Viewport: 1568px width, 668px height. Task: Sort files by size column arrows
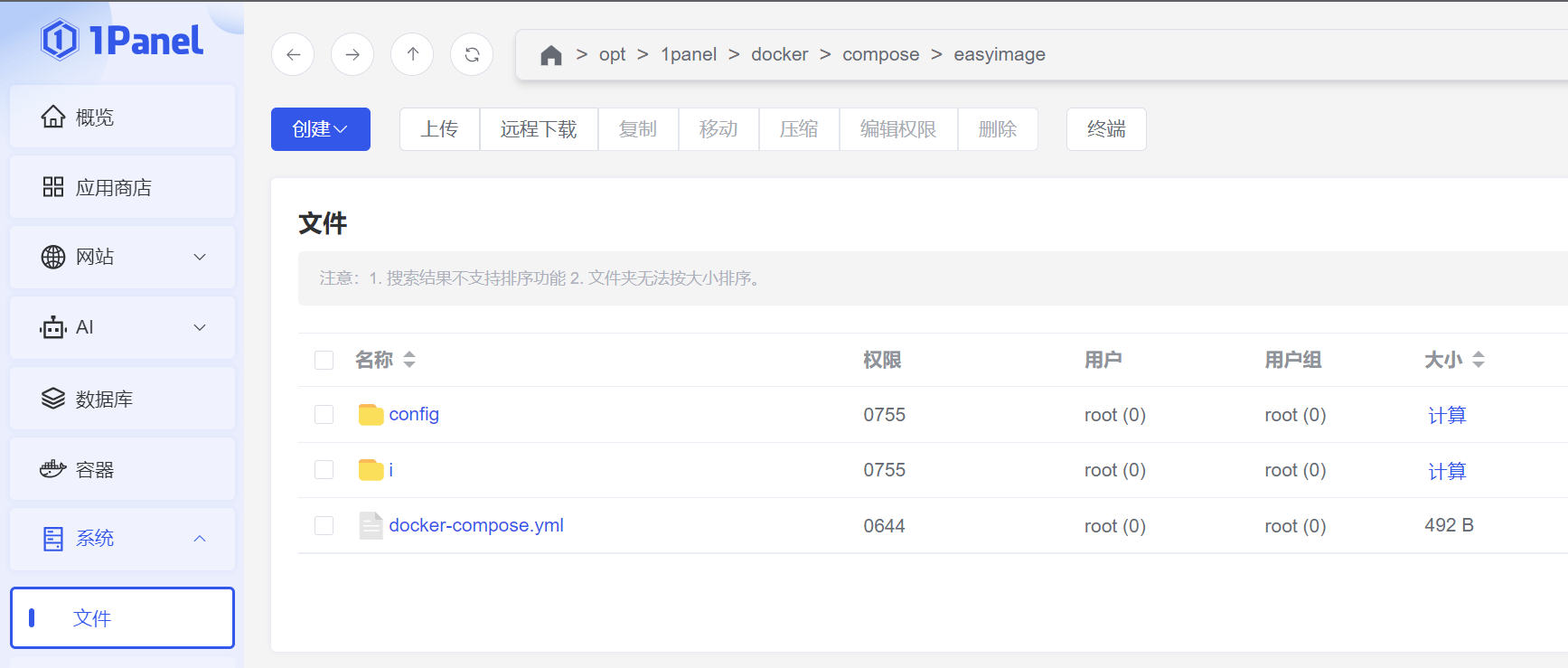pyautogui.click(x=1479, y=360)
